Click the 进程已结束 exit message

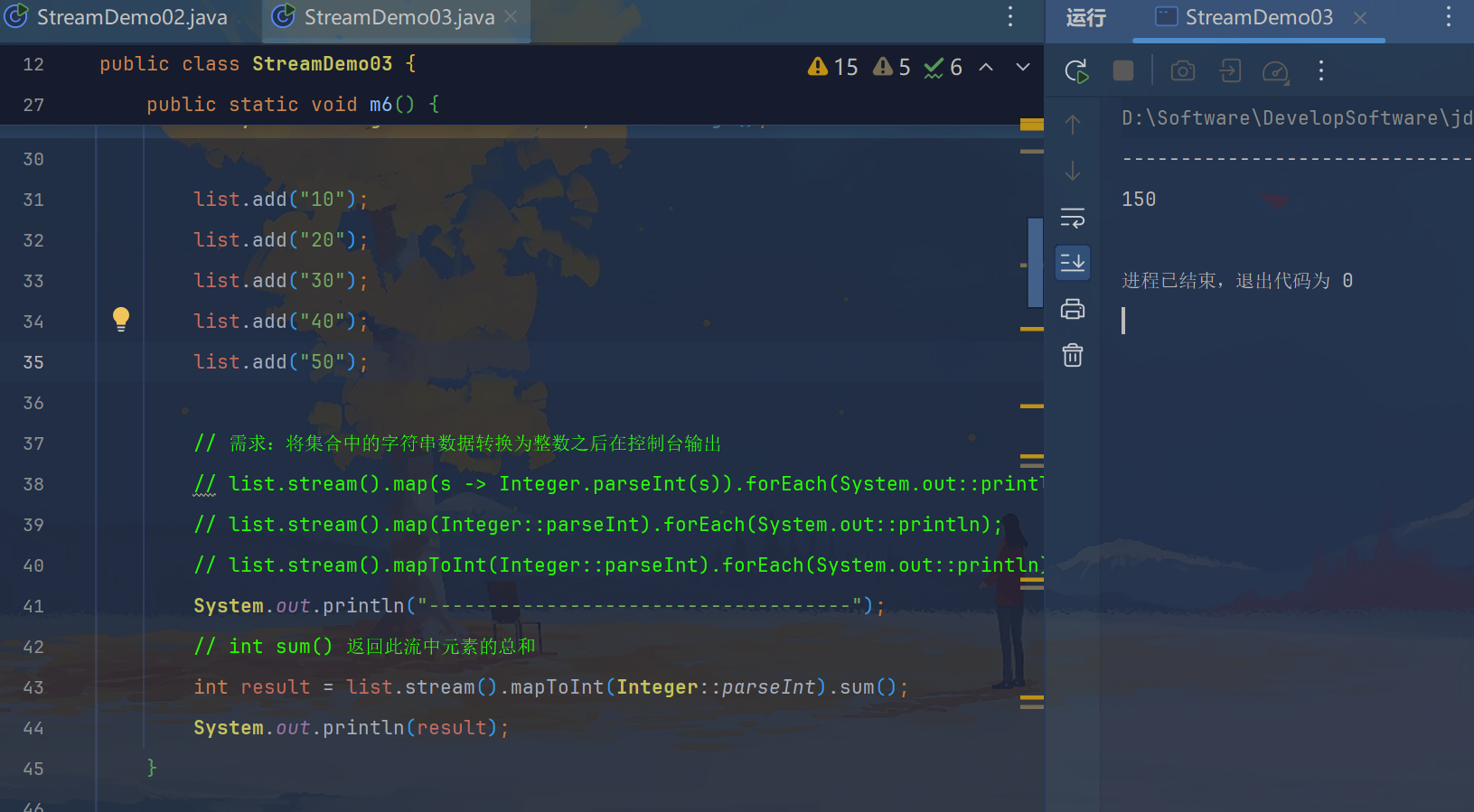pyautogui.click(x=1237, y=281)
